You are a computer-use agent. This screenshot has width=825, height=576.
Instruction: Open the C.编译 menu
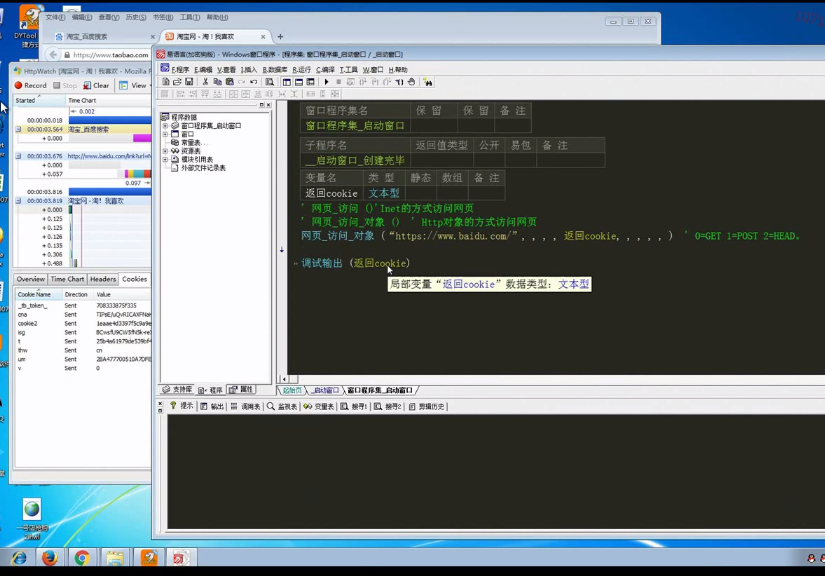[x=325, y=70]
